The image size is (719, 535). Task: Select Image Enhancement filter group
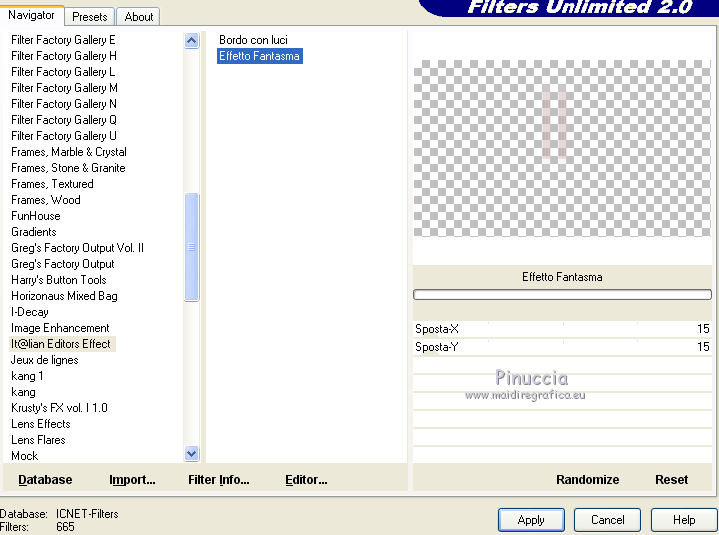(x=60, y=328)
